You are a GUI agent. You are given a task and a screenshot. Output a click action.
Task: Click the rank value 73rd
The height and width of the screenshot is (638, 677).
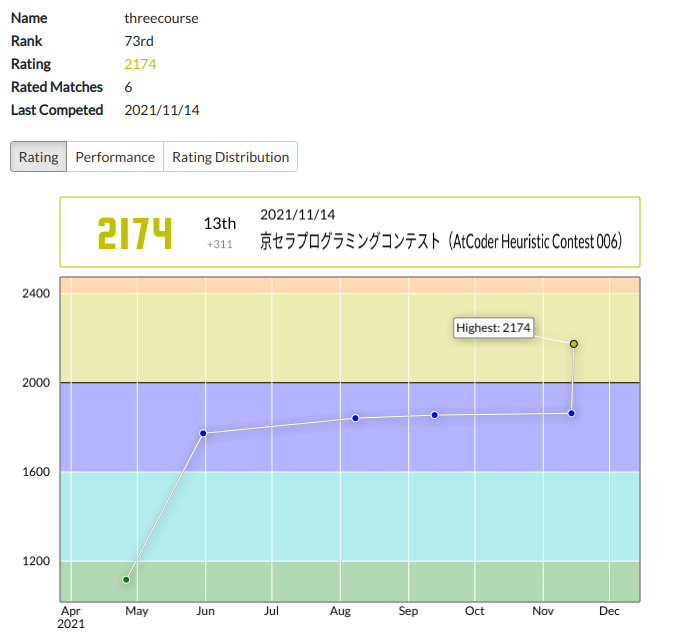(x=139, y=41)
